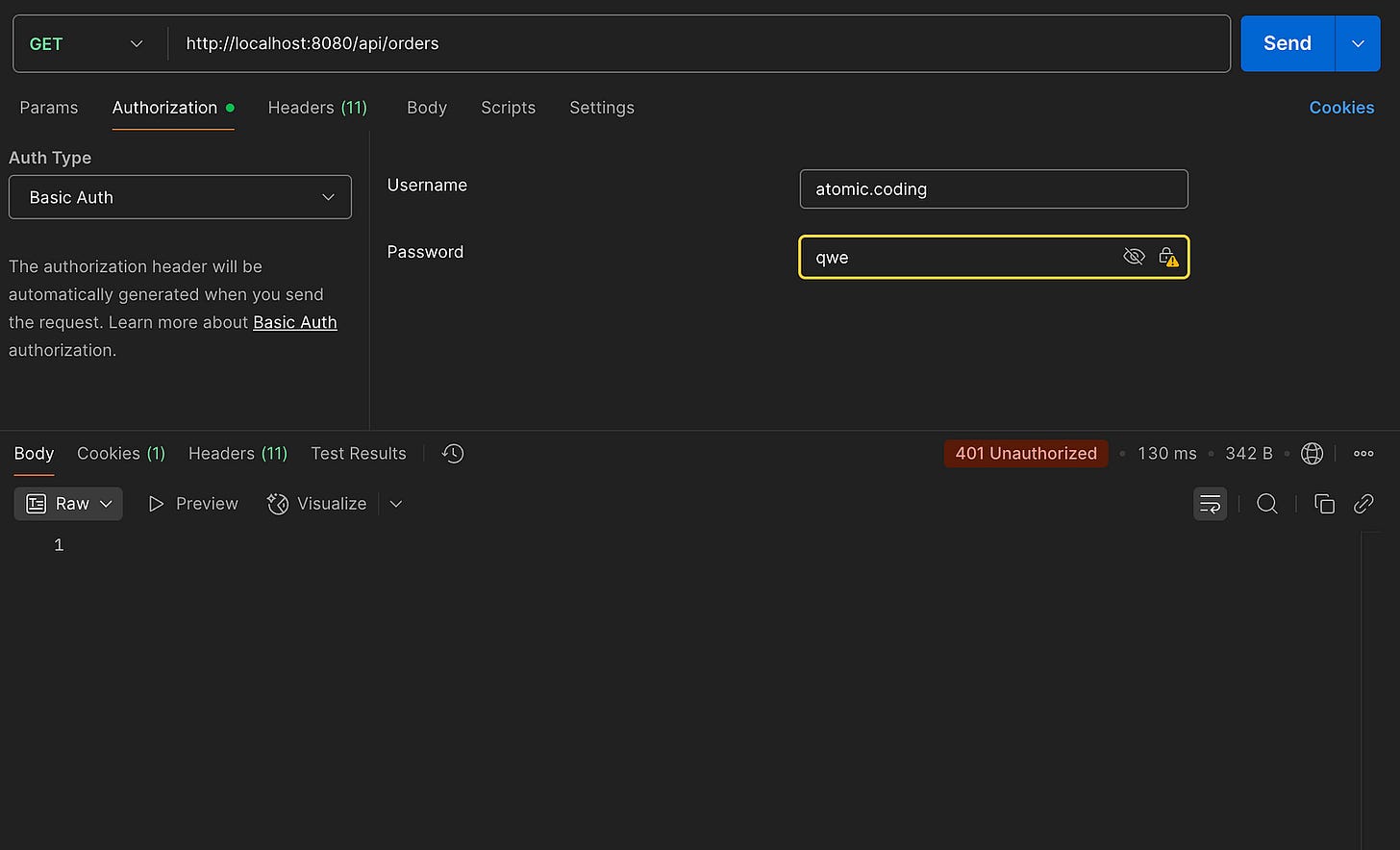The image size is (1400, 850).
Task: Click the 130 ms response time
Action: 1167,453
